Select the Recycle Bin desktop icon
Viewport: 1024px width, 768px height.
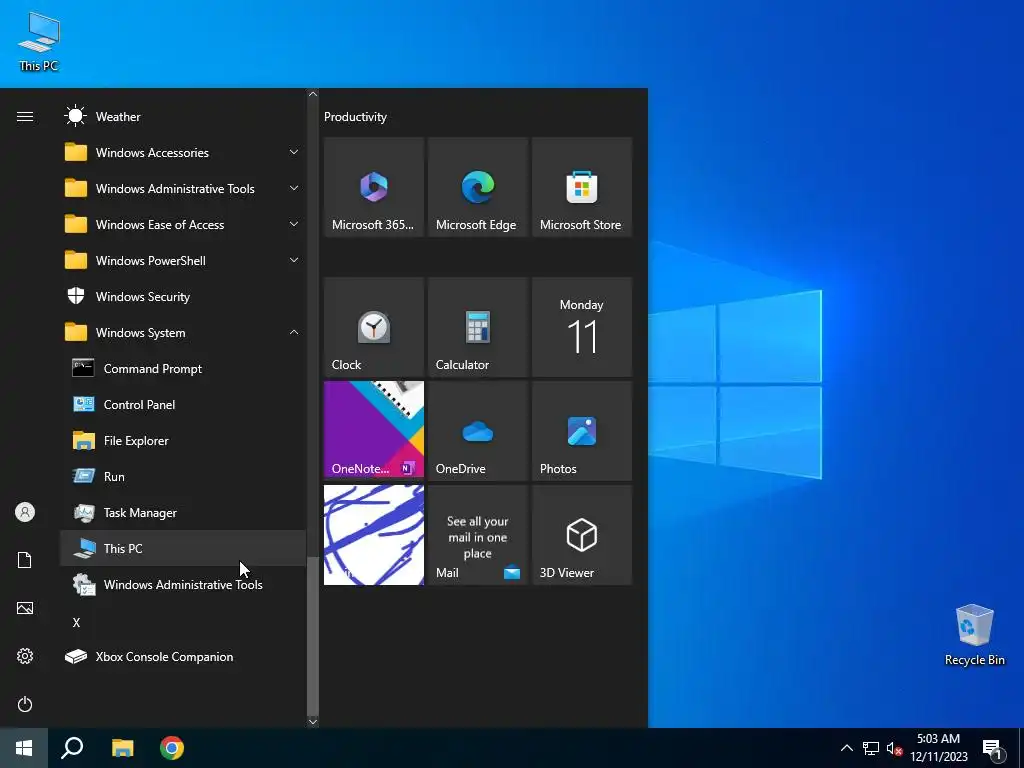pyautogui.click(x=974, y=635)
